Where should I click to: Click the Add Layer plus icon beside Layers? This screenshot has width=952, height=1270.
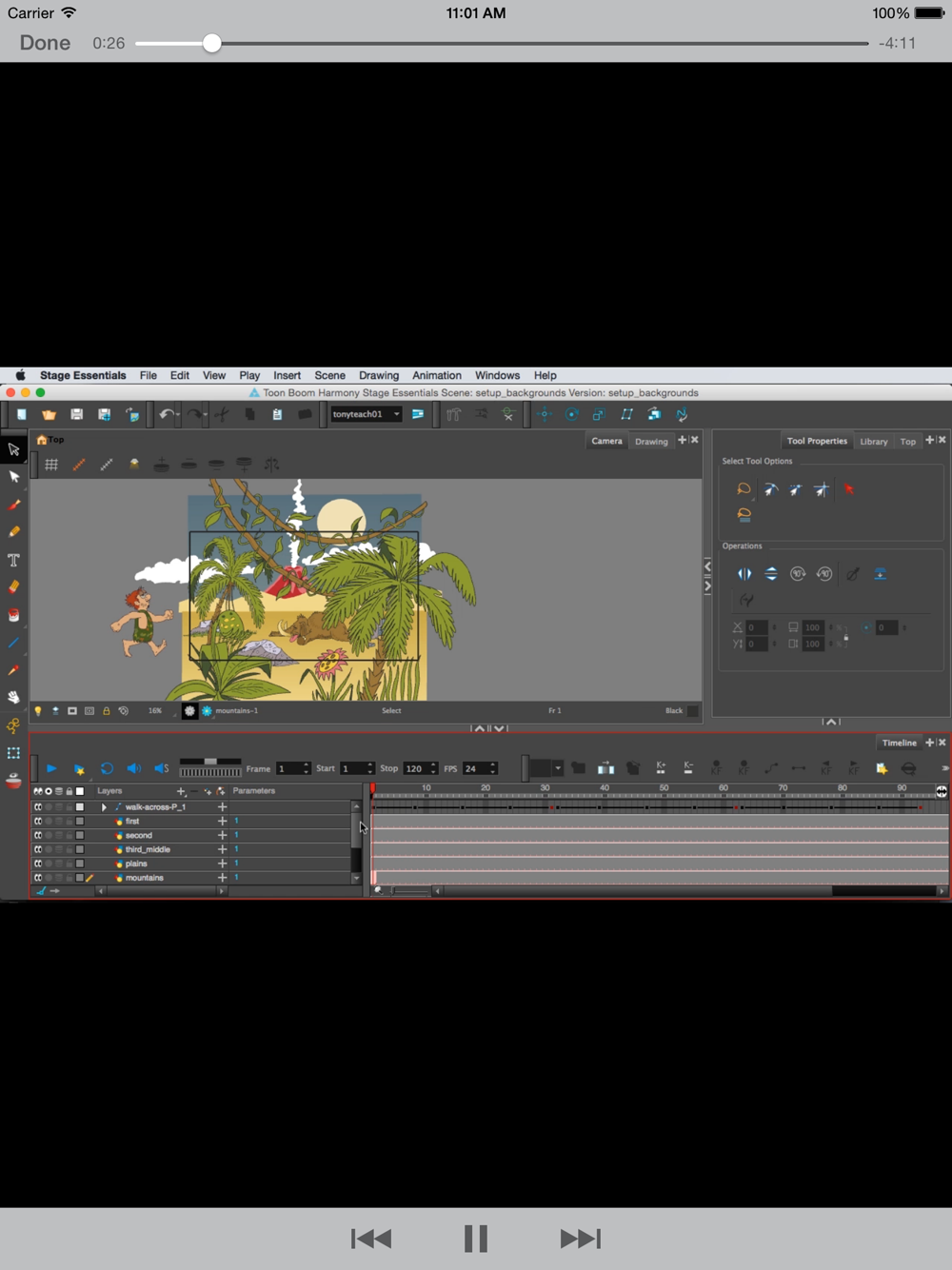click(x=180, y=791)
